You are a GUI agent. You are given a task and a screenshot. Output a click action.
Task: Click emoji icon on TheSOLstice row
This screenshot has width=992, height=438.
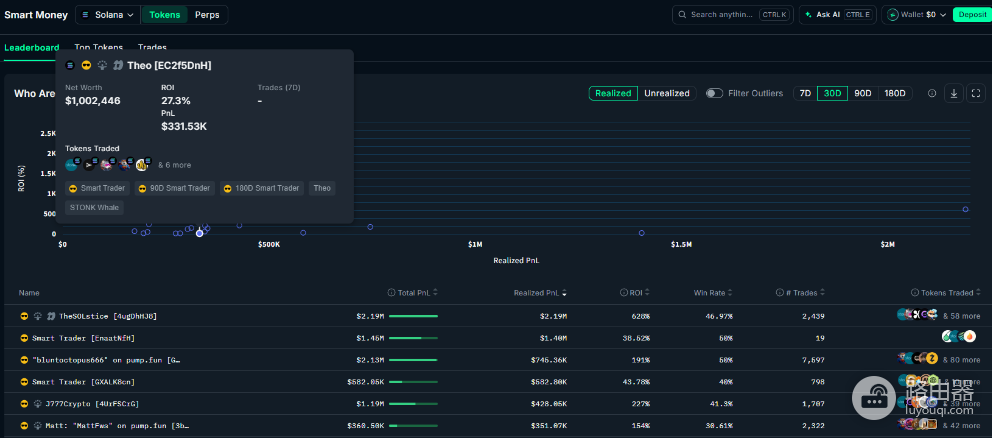[x=24, y=316]
